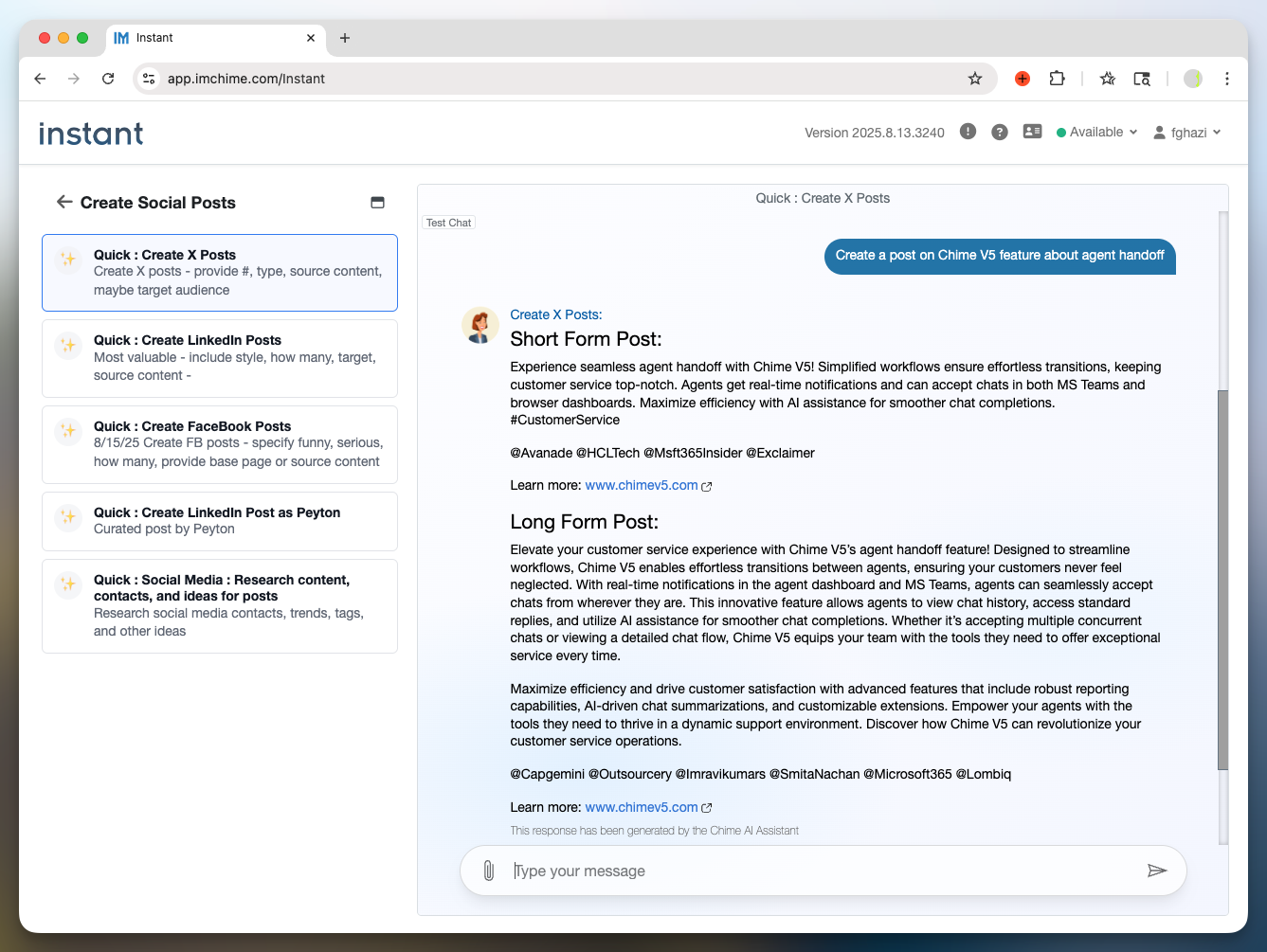Click the #CustomerService hashtag text
This screenshot has width=1267, height=952.
click(565, 420)
